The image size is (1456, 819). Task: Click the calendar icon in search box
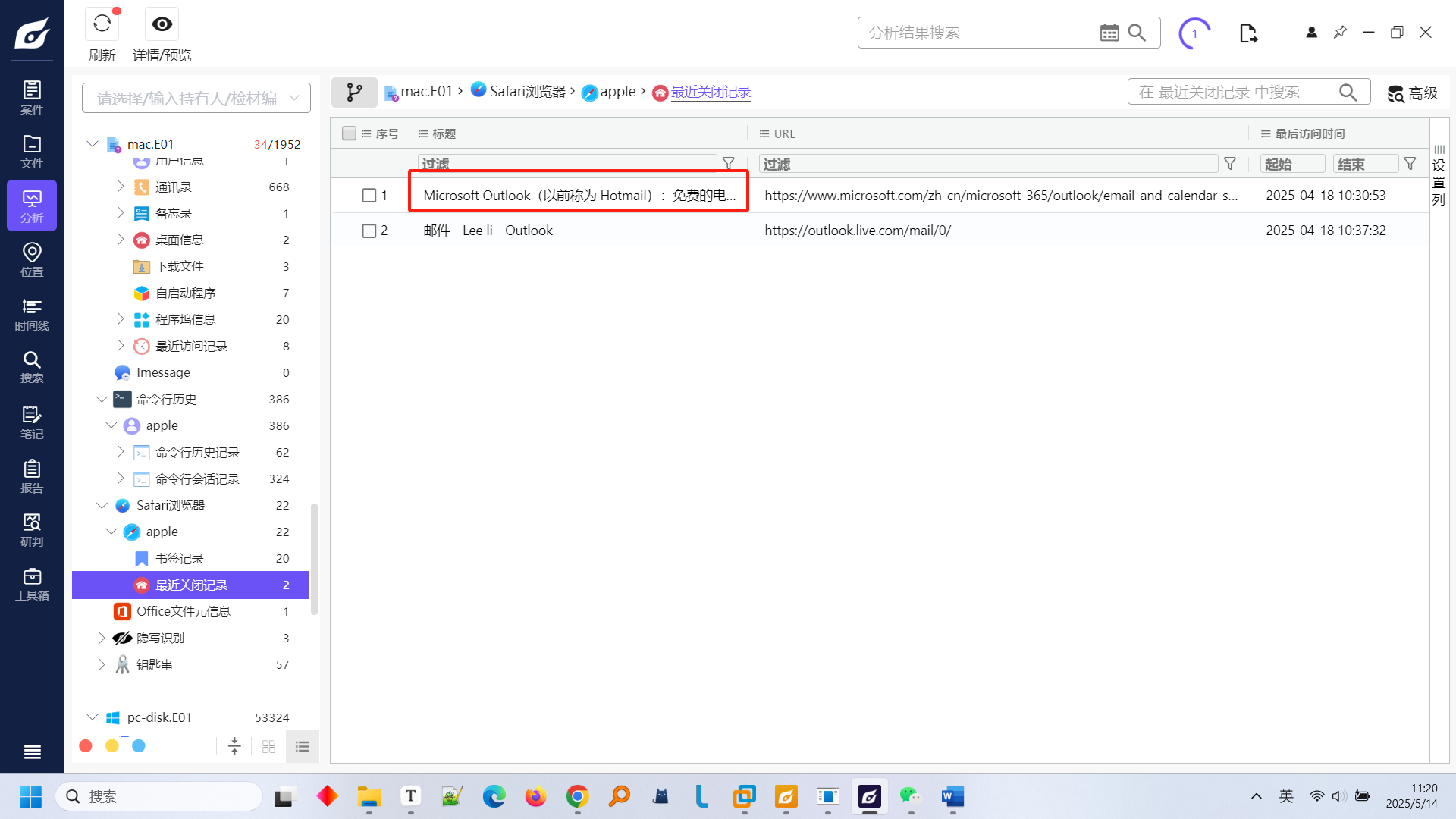(x=1109, y=33)
